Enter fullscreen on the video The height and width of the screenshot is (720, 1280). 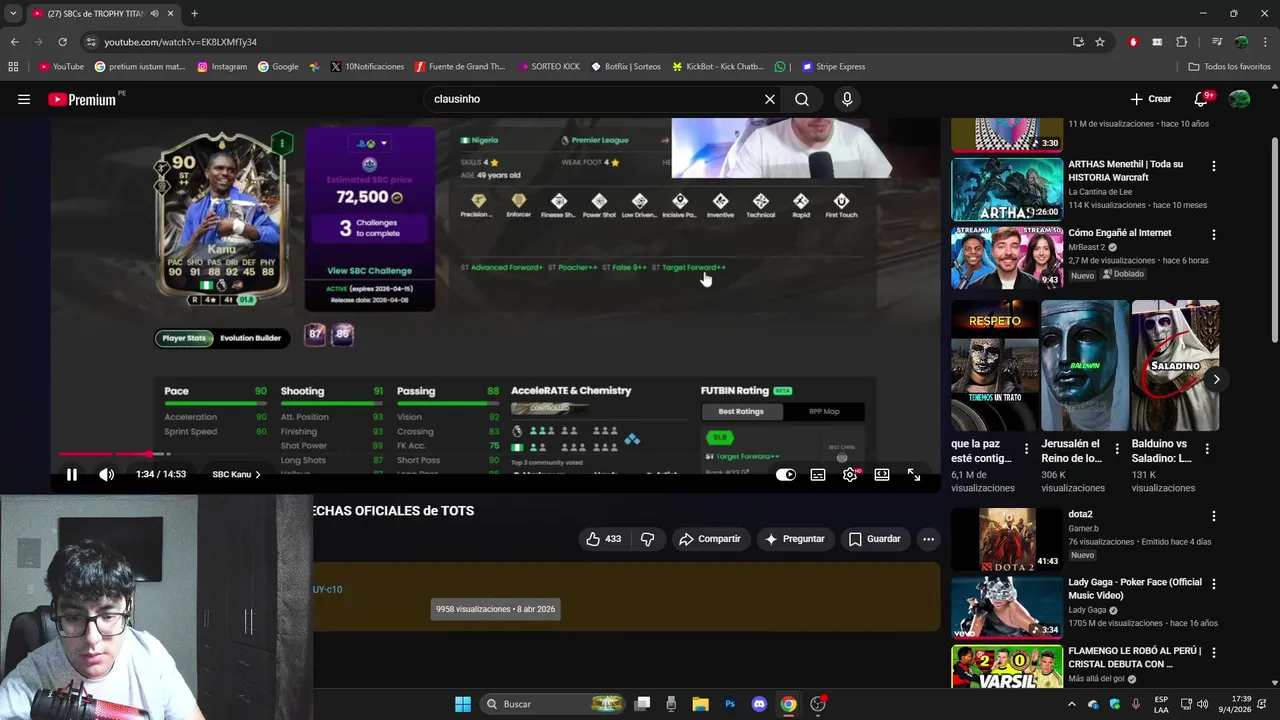914,475
